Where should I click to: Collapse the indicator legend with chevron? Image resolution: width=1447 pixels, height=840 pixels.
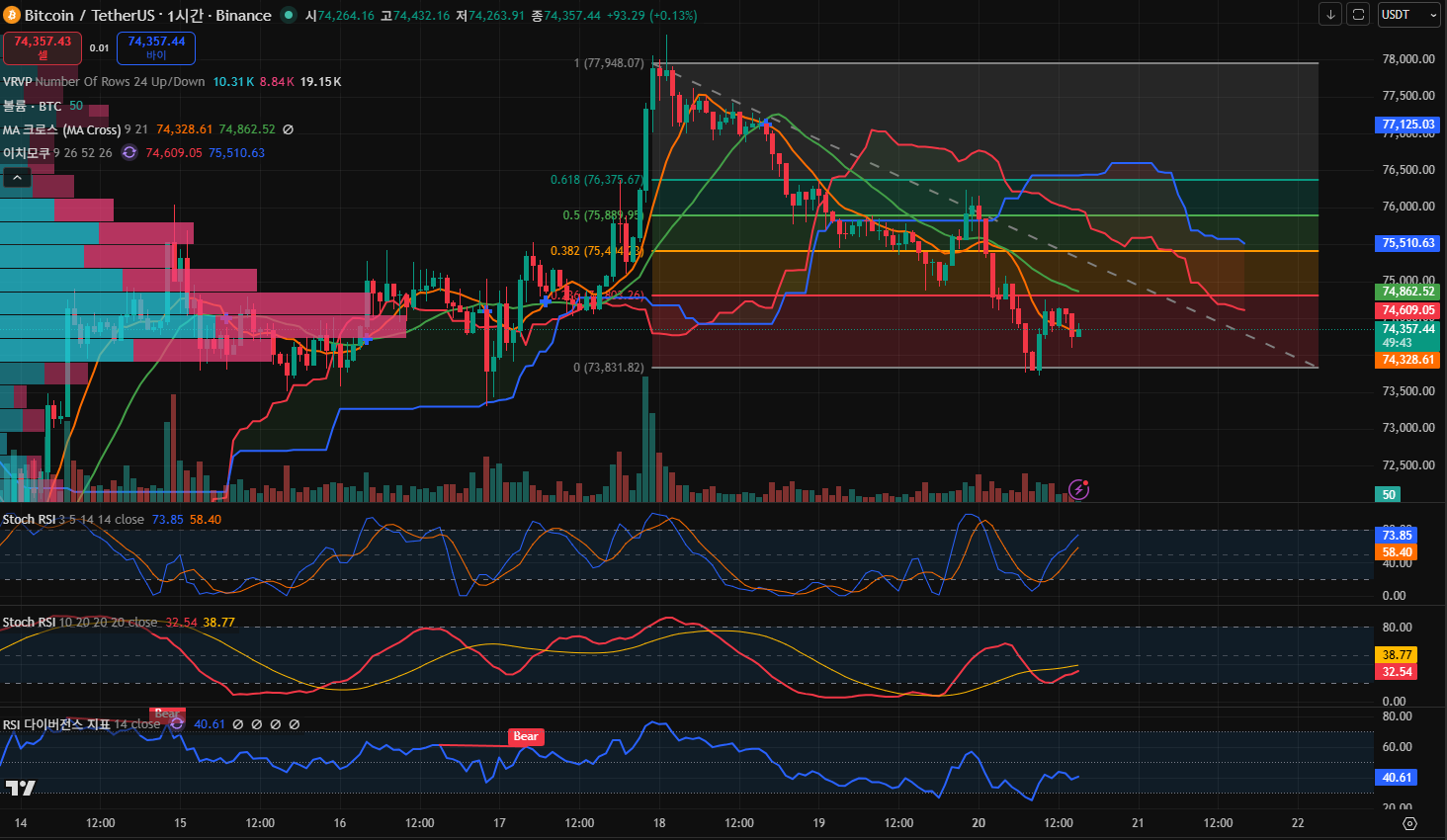(17, 178)
